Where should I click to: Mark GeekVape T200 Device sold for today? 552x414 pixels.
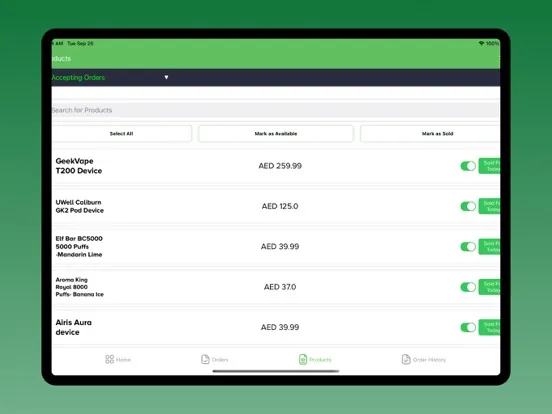coord(489,166)
